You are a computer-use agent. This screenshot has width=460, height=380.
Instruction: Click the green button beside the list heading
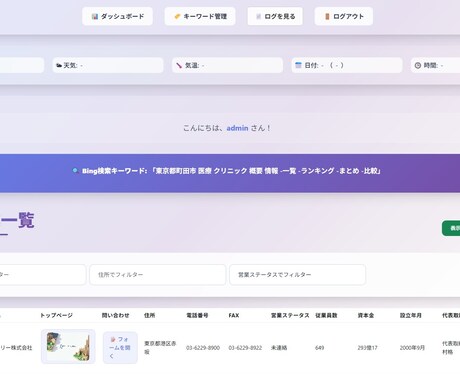tap(451, 228)
